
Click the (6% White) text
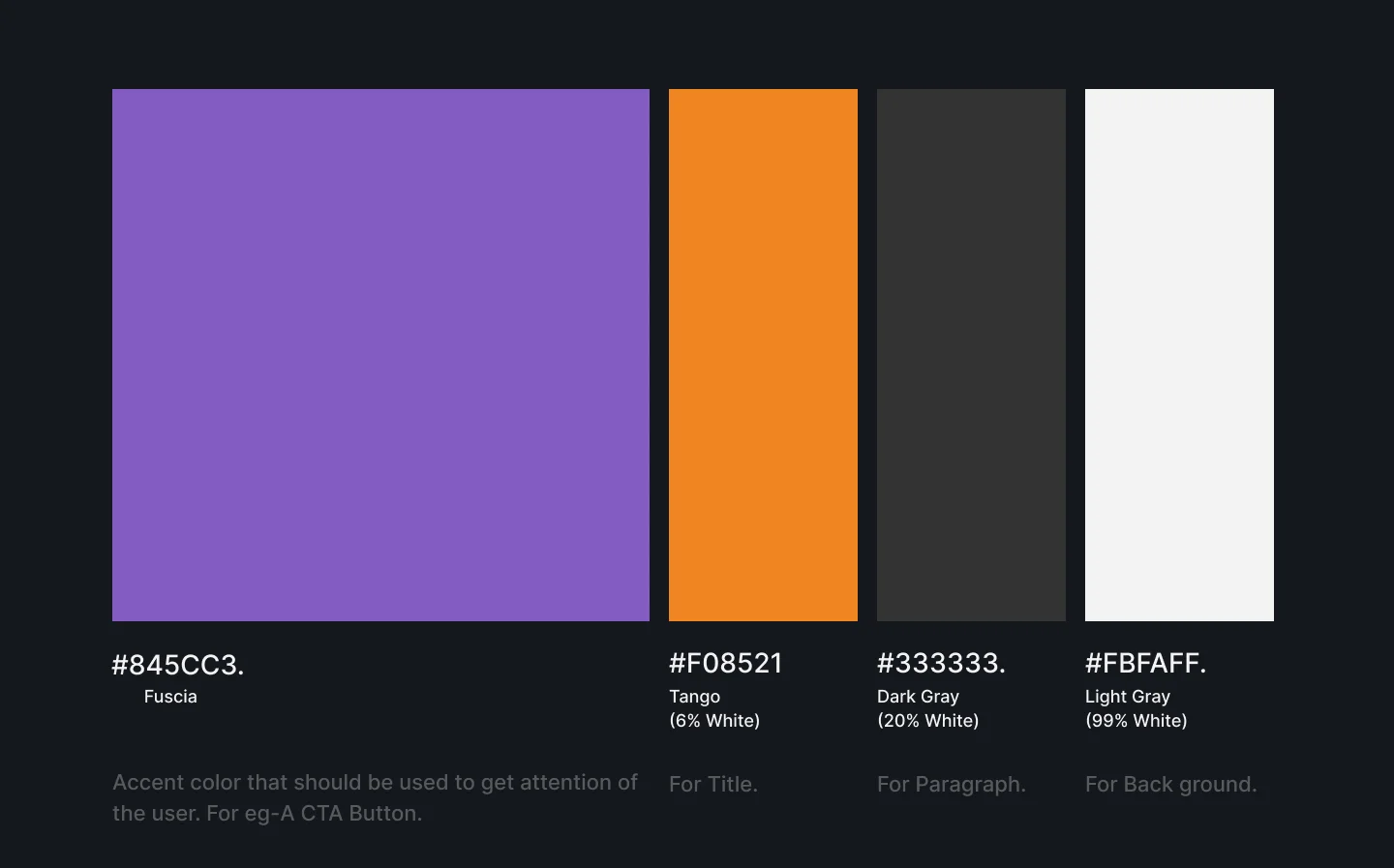pyautogui.click(x=714, y=721)
